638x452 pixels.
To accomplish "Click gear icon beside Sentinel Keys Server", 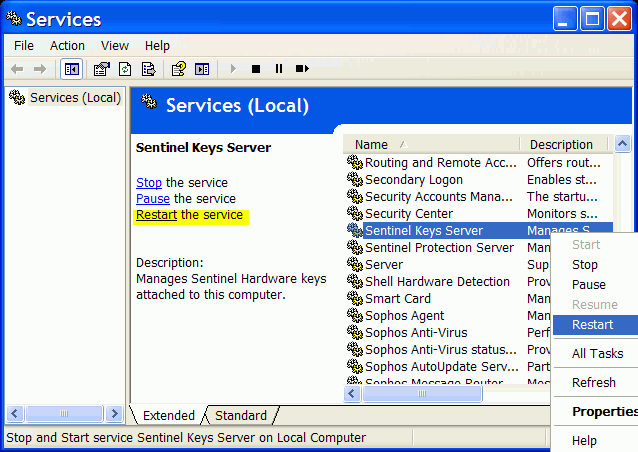I will (355, 231).
